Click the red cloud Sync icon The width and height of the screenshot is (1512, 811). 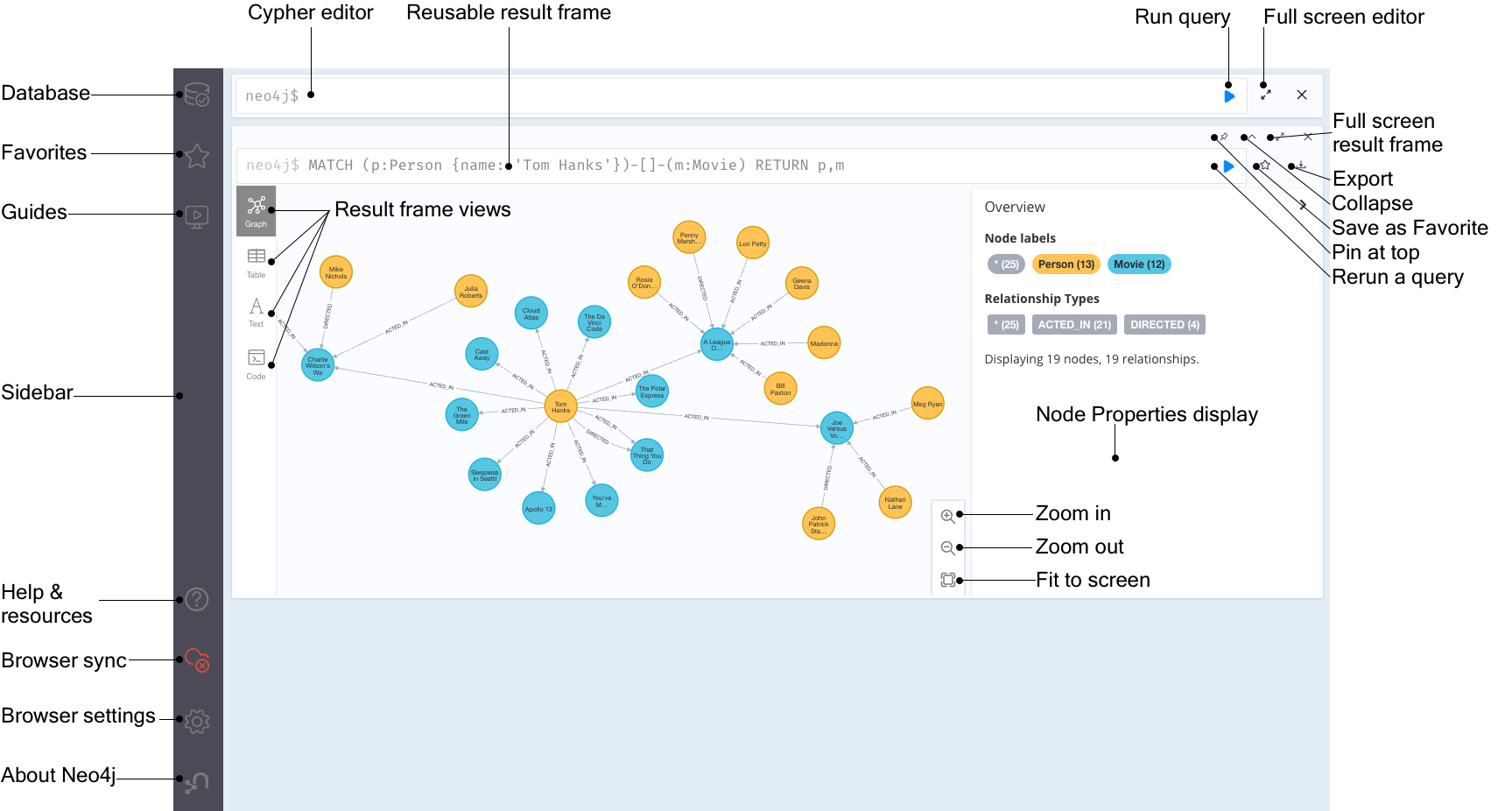click(198, 660)
